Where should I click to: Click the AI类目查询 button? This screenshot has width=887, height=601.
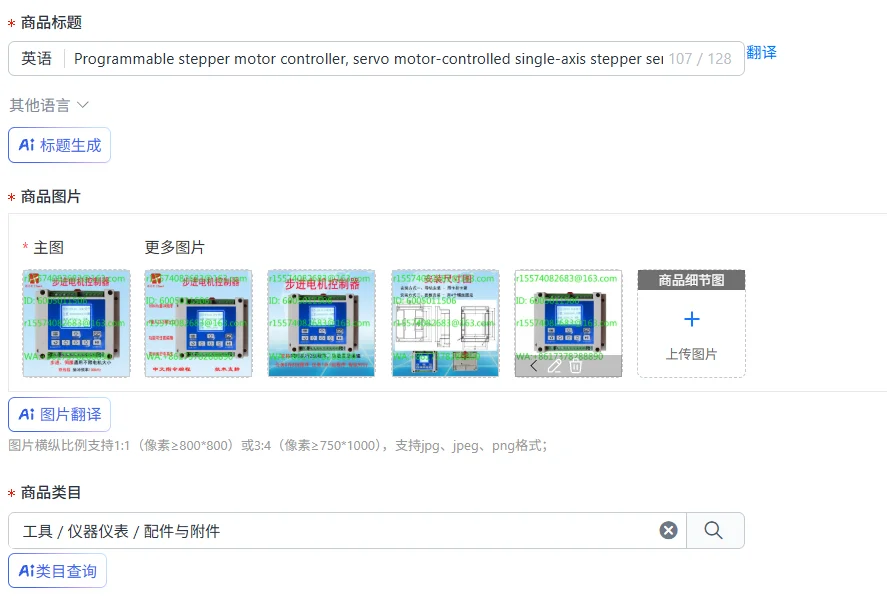(x=57, y=571)
